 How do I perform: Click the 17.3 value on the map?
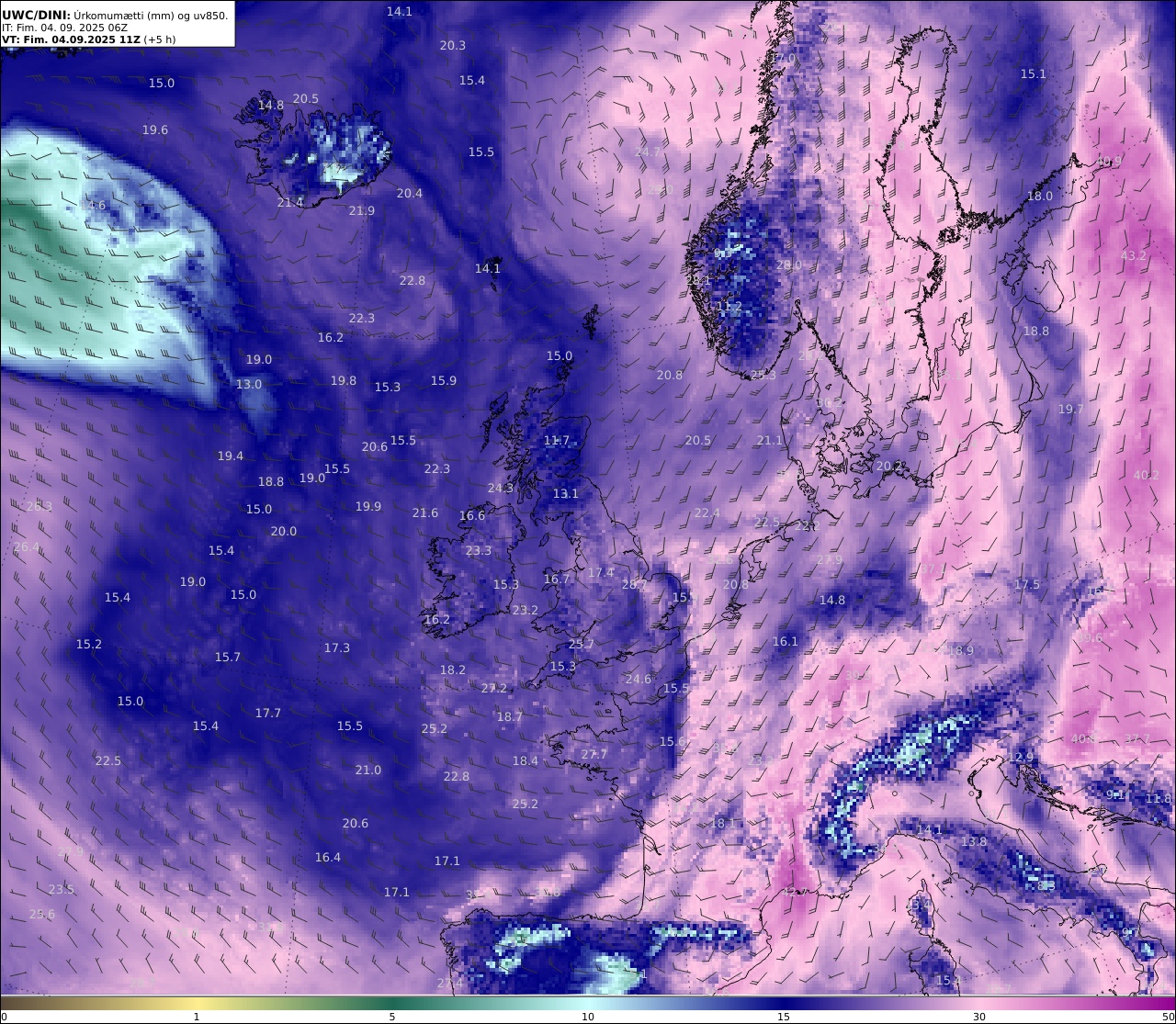(x=337, y=647)
